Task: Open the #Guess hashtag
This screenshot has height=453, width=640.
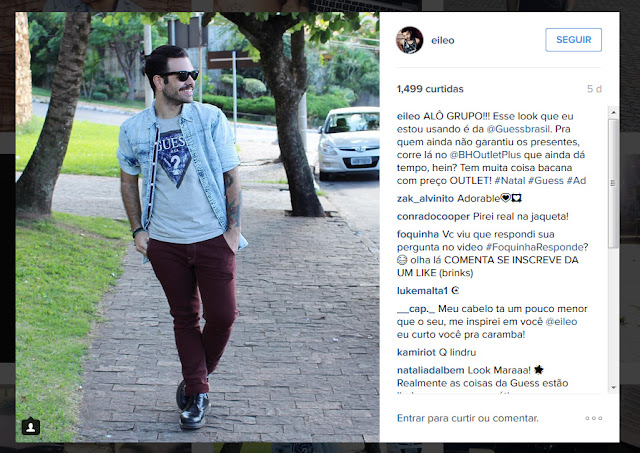Action: (546, 180)
